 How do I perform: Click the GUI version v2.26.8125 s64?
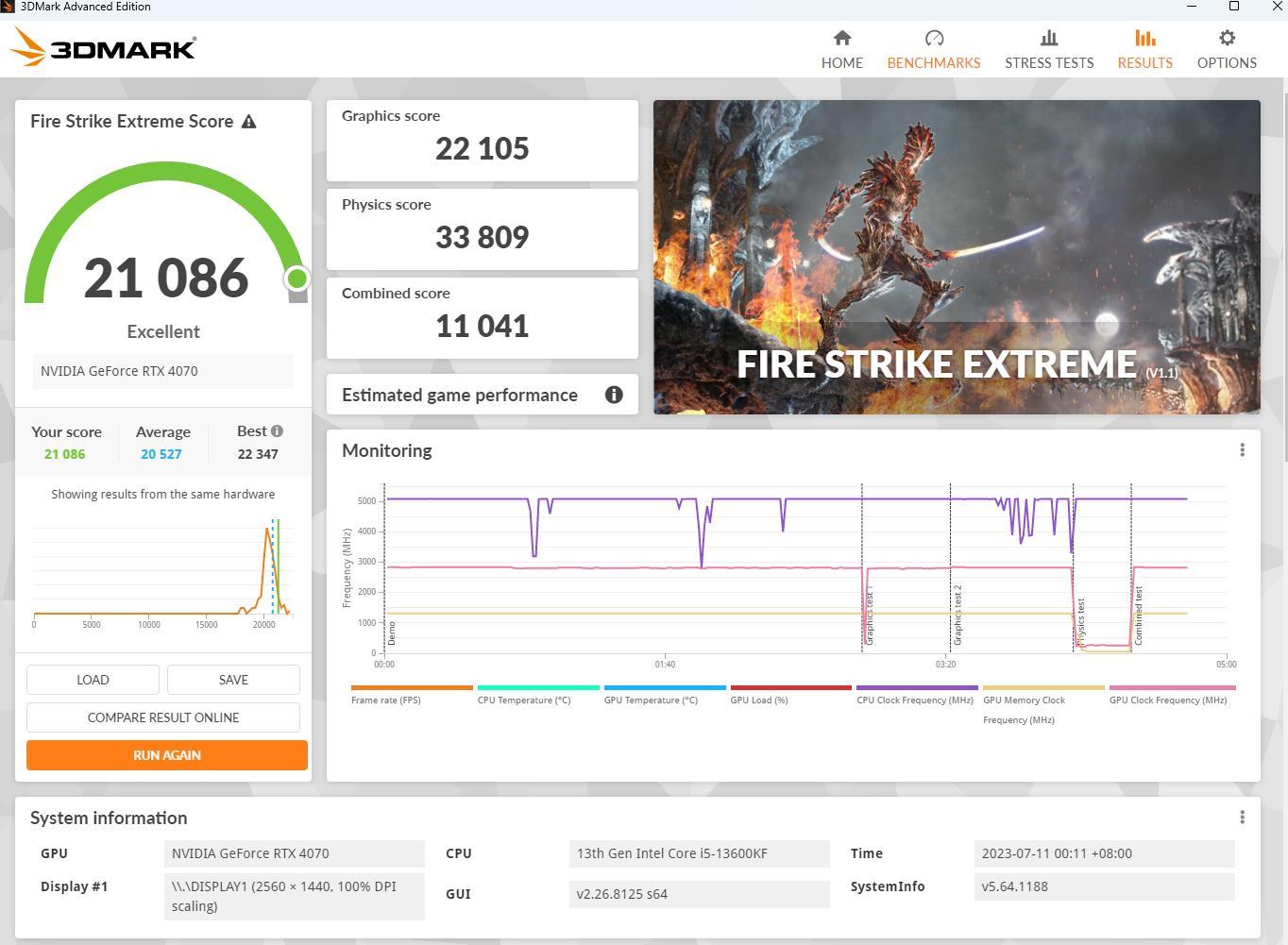[700, 894]
